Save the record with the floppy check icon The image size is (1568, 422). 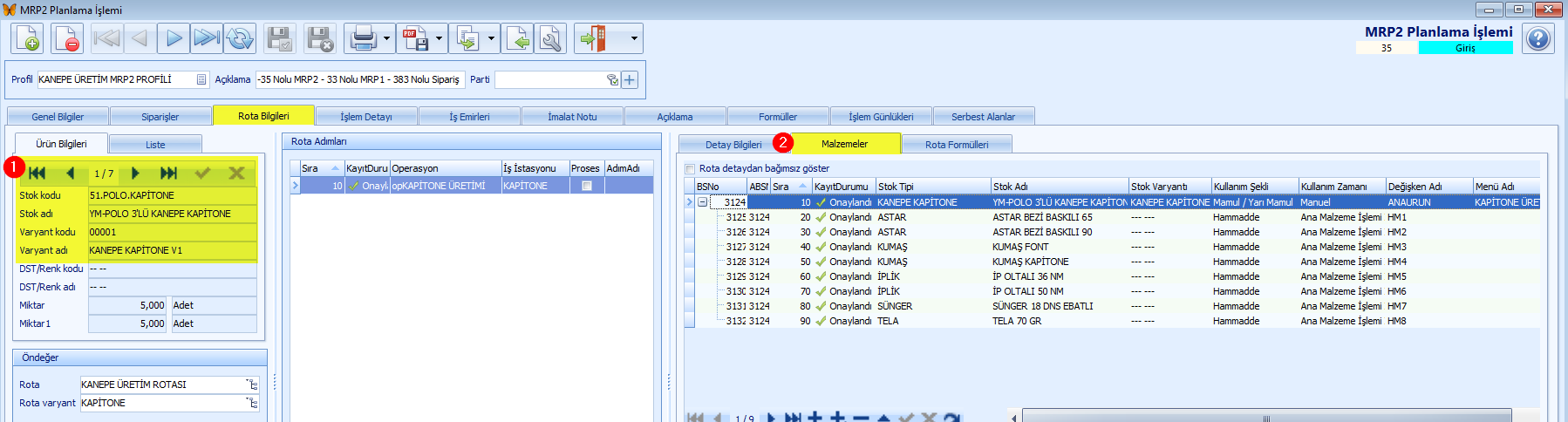pyautogui.click(x=280, y=38)
